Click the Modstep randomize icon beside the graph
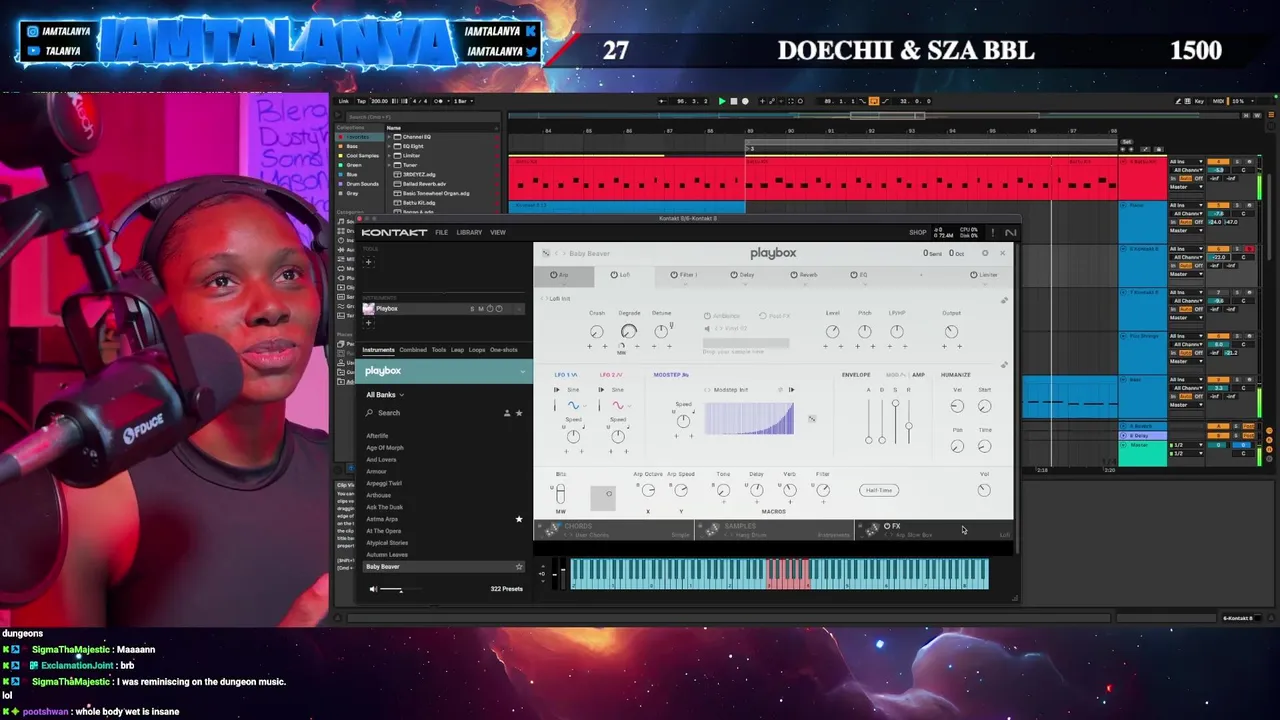The width and height of the screenshot is (1280, 720). (x=812, y=419)
